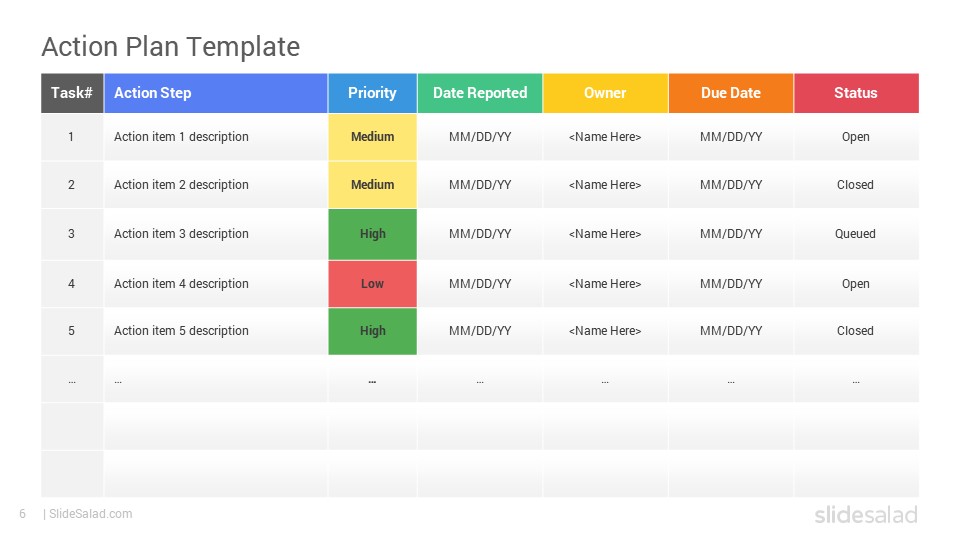Select 'Action item 2 description' cell
Screen dimensions: 960x540
point(216,185)
